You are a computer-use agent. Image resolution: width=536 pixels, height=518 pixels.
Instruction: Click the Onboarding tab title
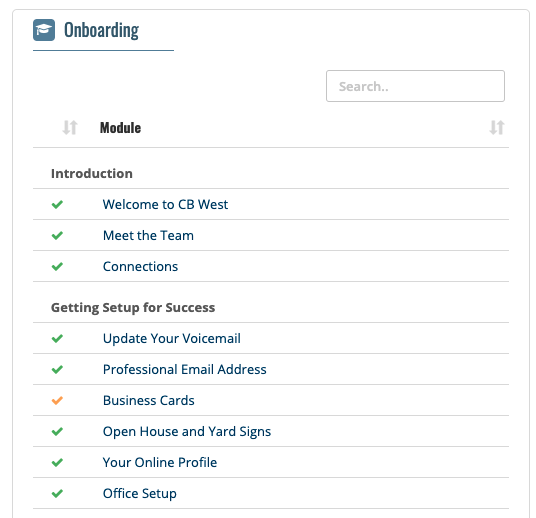[x=102, y=30]
